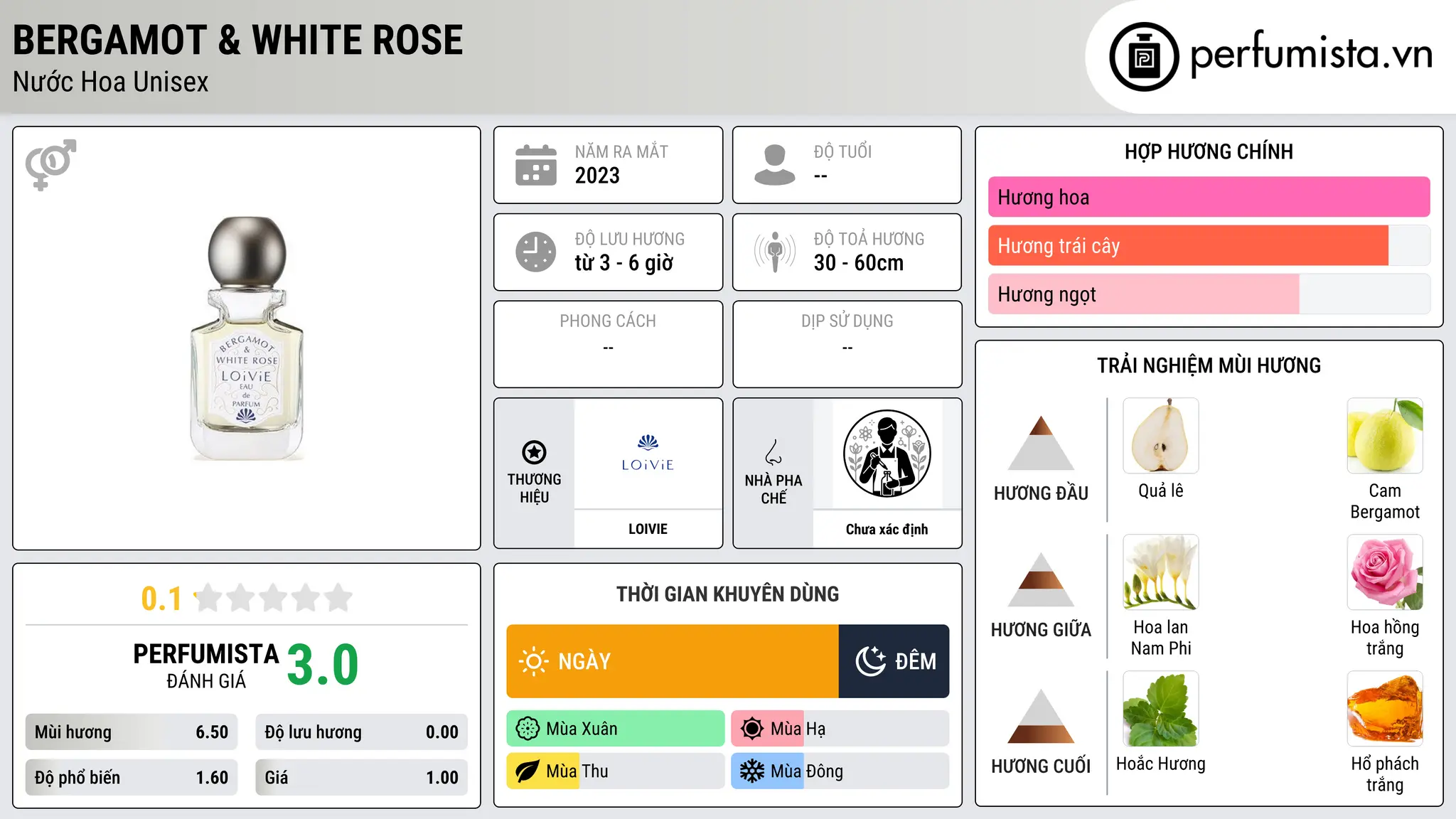Click the perfumista.vn perfume bottle logo icon
This screenshot has height=819, width=1456.
(x=1144, y=57)
